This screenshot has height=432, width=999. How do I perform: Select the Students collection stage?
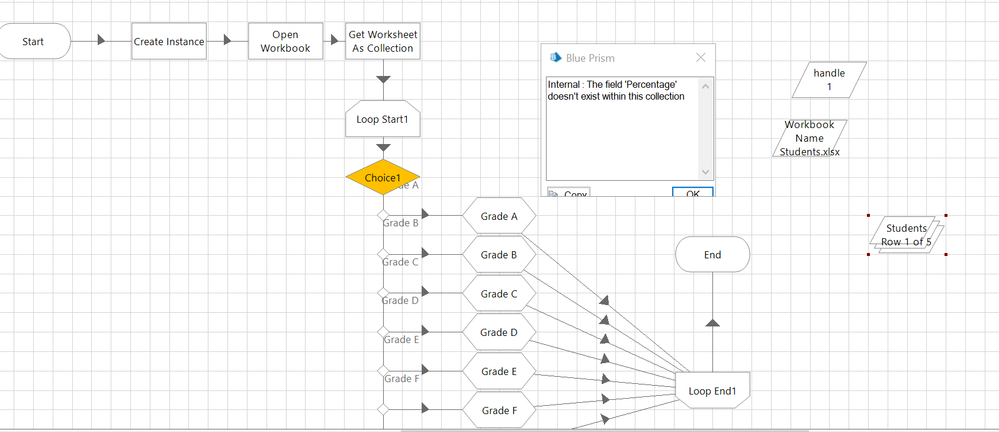click(907, 235)
